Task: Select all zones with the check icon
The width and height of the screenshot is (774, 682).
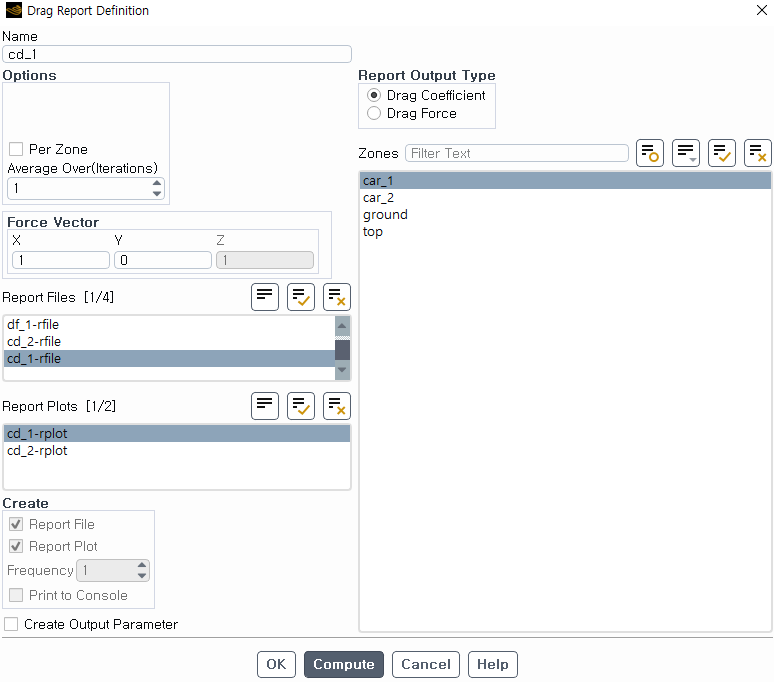Action: 722,153
